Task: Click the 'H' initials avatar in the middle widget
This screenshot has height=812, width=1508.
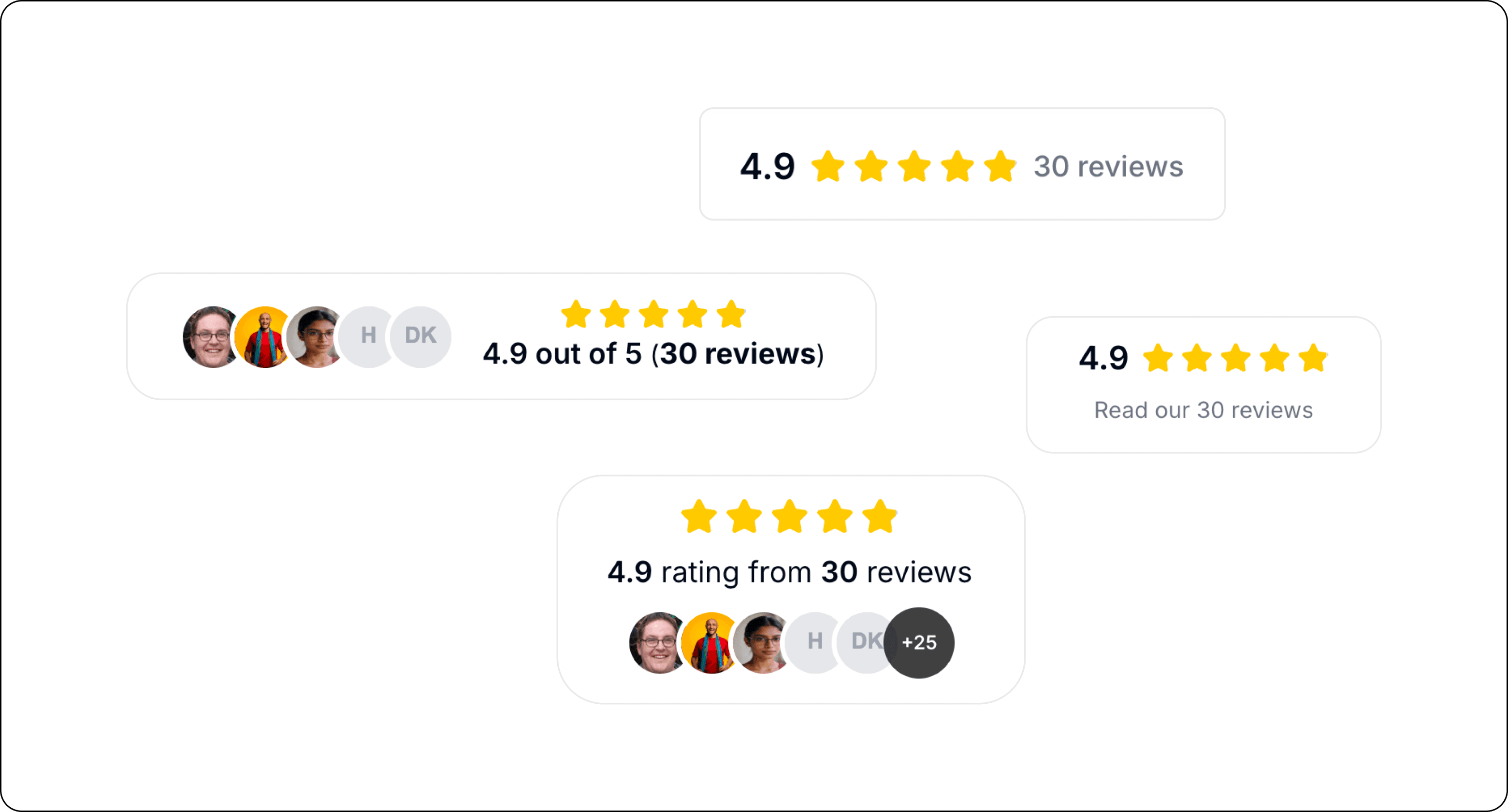Action: 368,335
